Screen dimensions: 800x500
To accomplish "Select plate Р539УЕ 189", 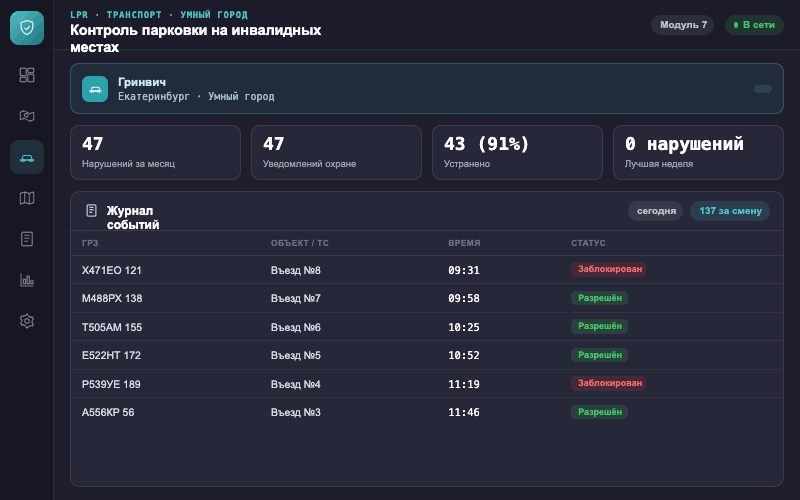I will [111, 384].
